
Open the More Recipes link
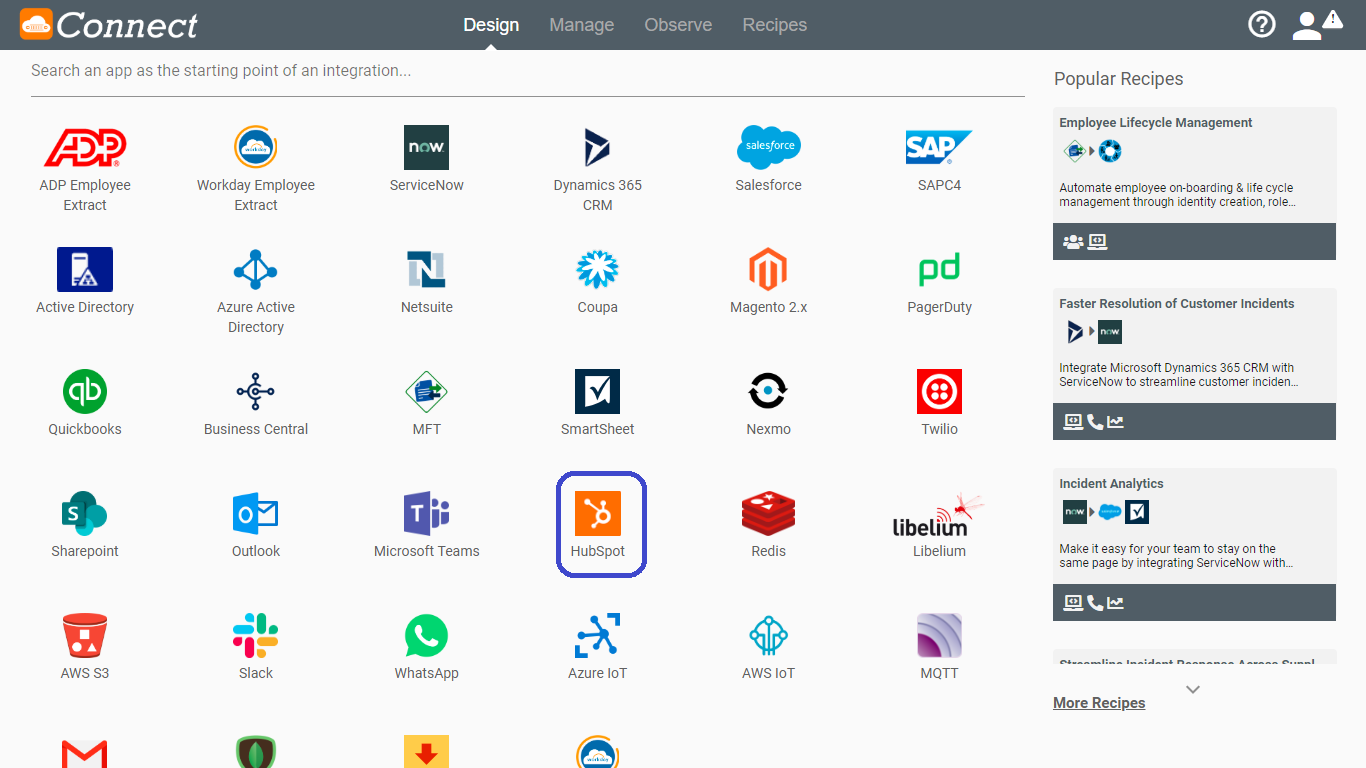[x=1099, y=703]
